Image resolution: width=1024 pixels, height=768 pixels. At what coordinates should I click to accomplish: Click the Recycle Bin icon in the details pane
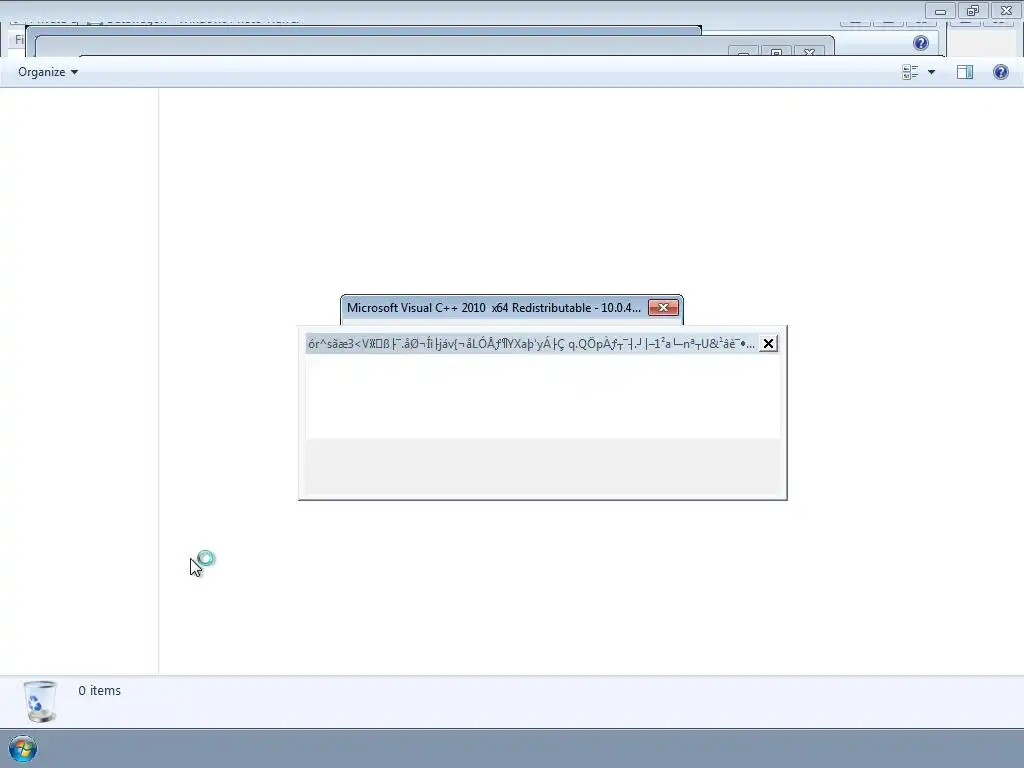tap(39, 701)
